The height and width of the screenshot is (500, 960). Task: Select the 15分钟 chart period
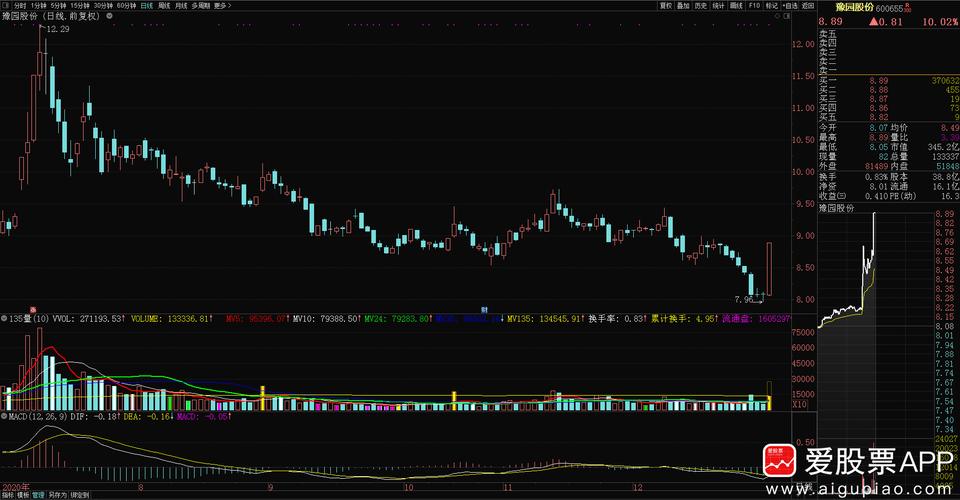pyautogui.click(x=80, y=6)
